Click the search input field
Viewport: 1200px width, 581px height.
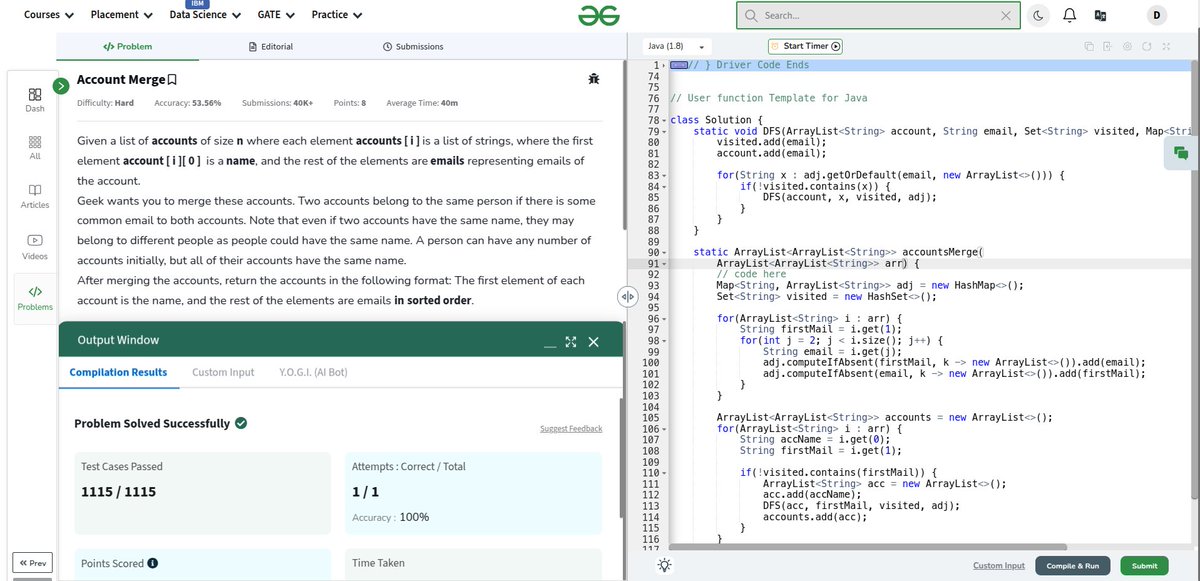tap(878, 16)
